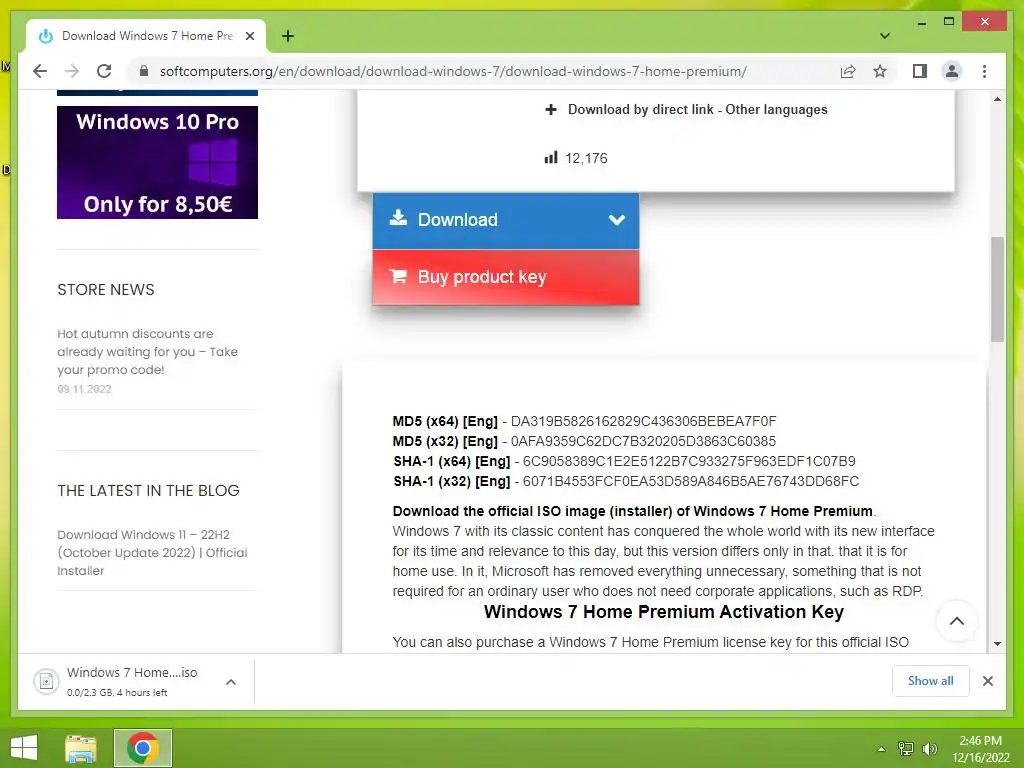Open the Chrome three-dot menu
1024x768 pixels.
[x=984, y=71]
